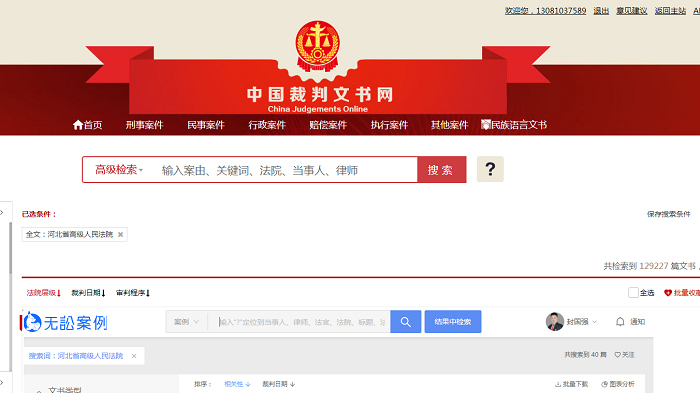Screen dimensions: 700x393
Task: Remove the 全文:河北省高级人民法院 filter tag
Action: [x=121, y=234]
